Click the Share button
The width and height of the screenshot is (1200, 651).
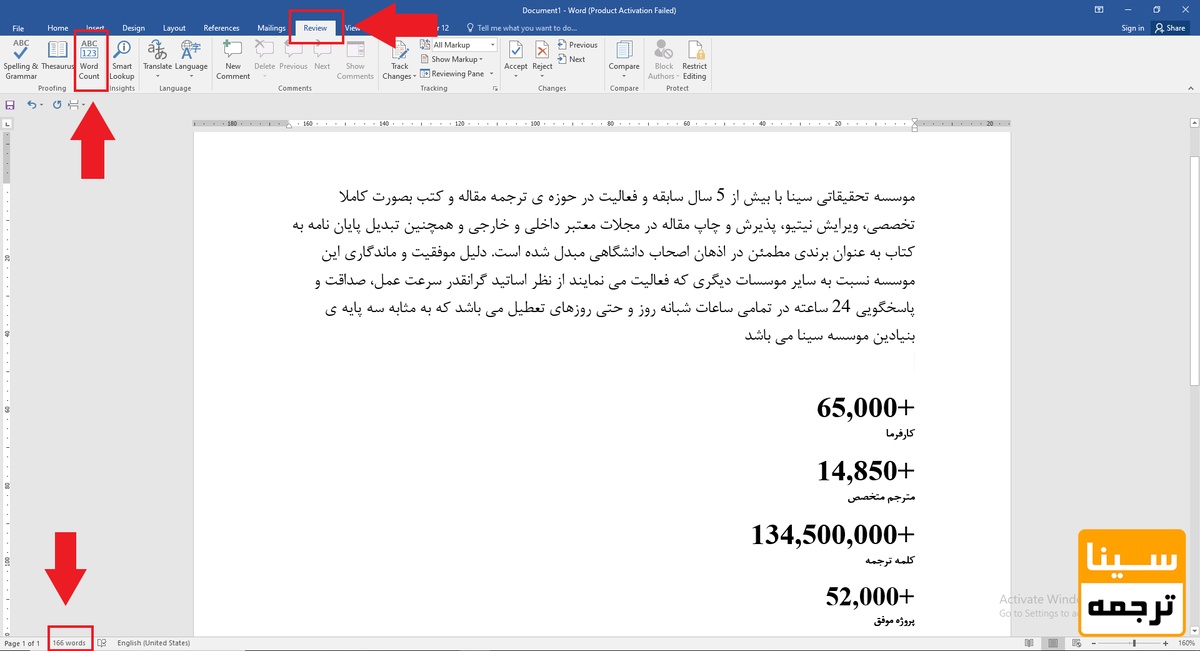pyautogui.click(x=1169, y=28)
